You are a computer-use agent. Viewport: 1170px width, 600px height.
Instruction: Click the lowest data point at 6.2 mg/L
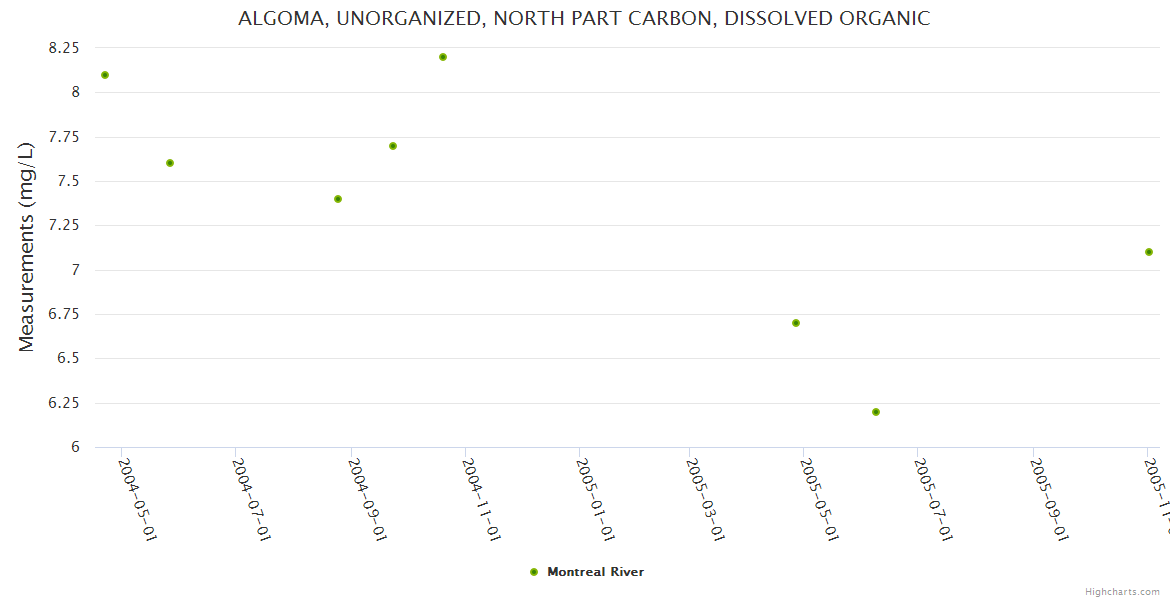coord(876,412)
